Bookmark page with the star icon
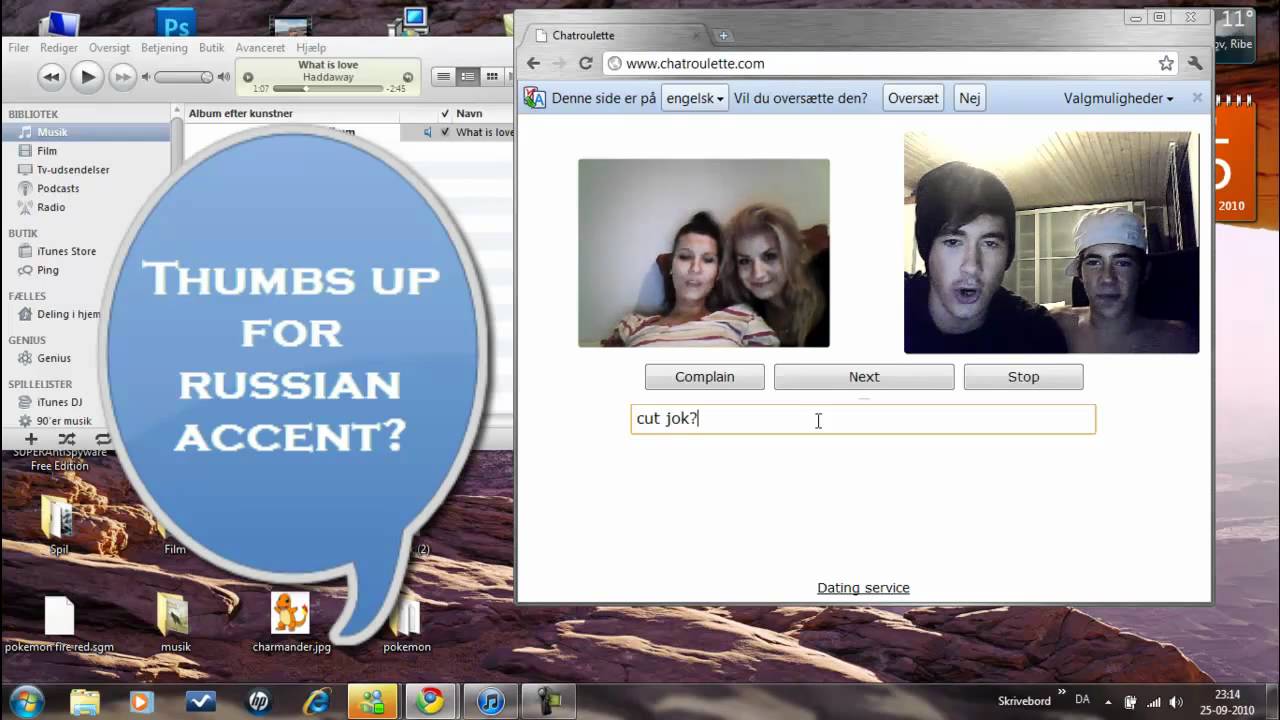The width and height of the screenshot is (1280, 720). coord(1166,63)
